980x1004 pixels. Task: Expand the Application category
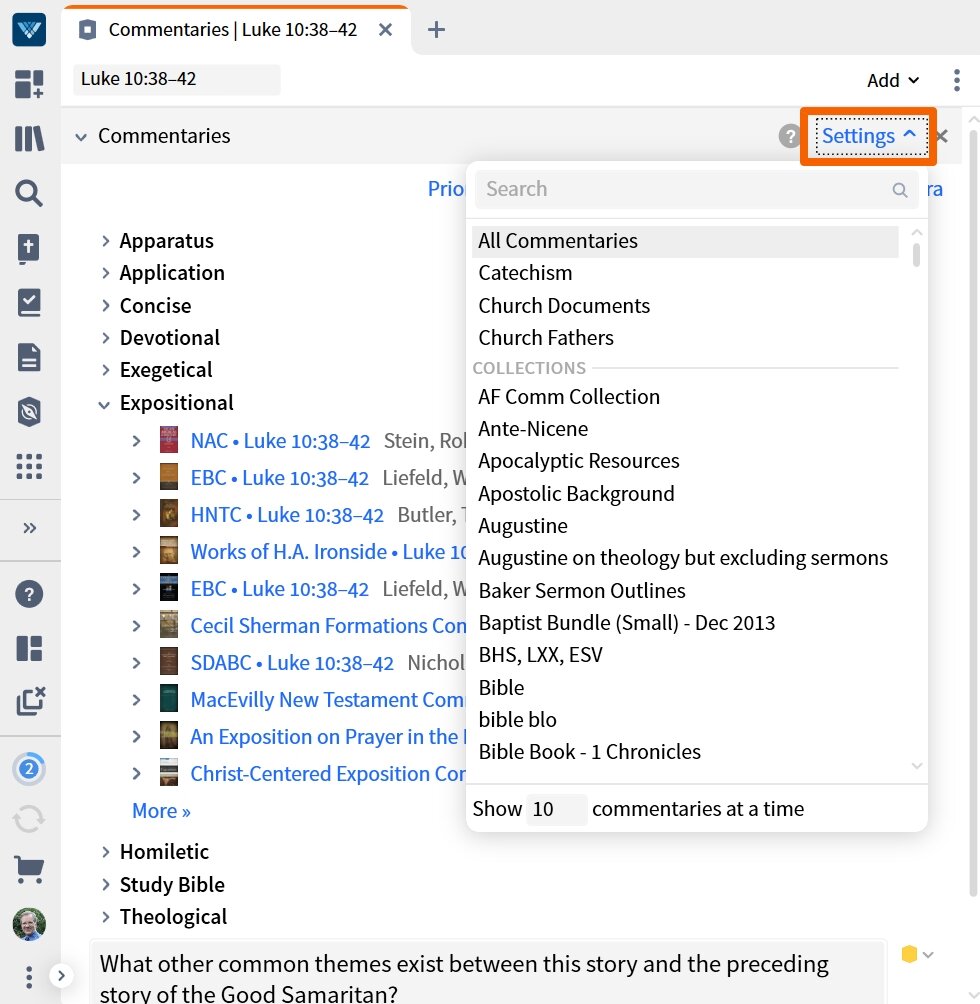pyautogui.click(x=106, y=273)
